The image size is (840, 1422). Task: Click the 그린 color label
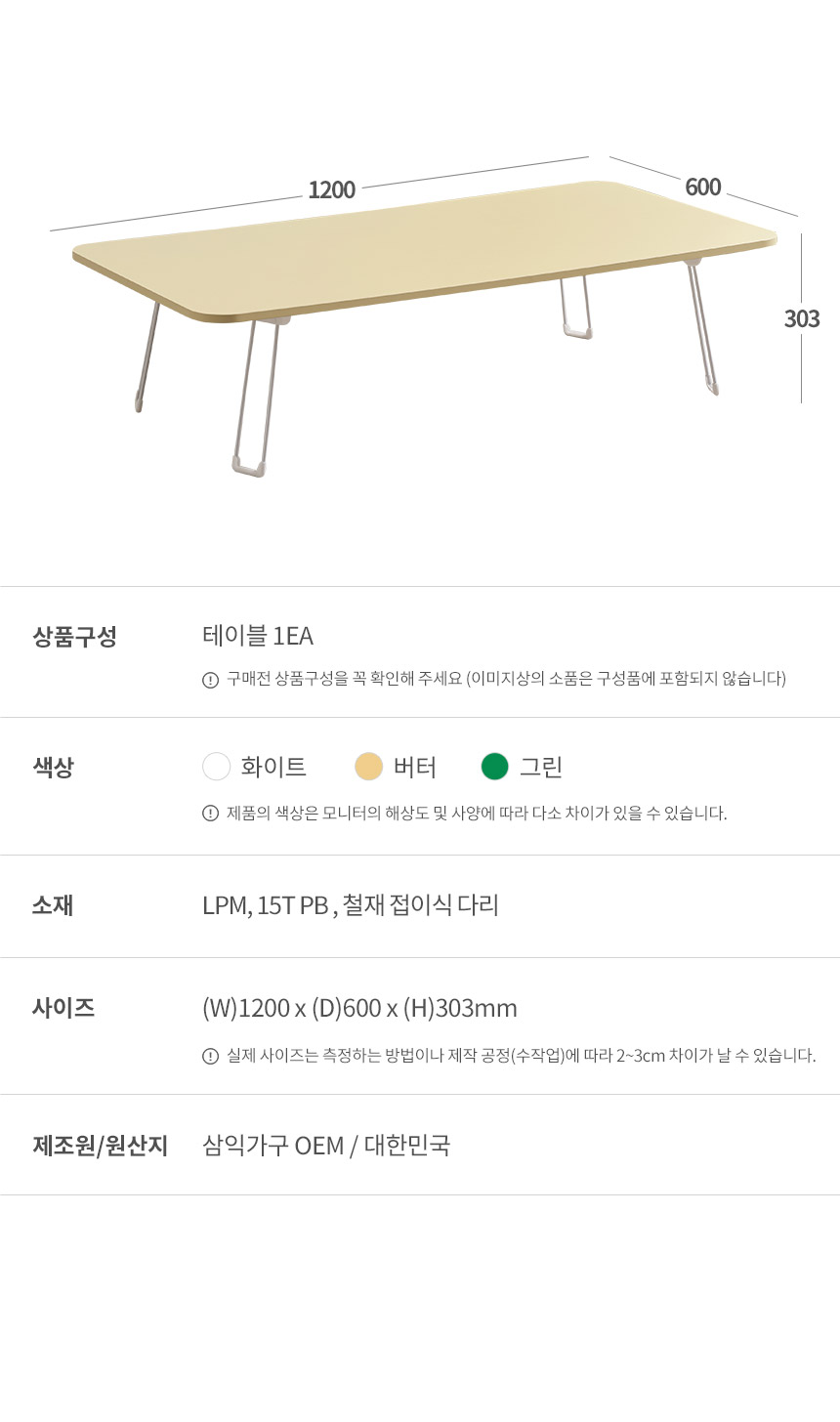541,768
